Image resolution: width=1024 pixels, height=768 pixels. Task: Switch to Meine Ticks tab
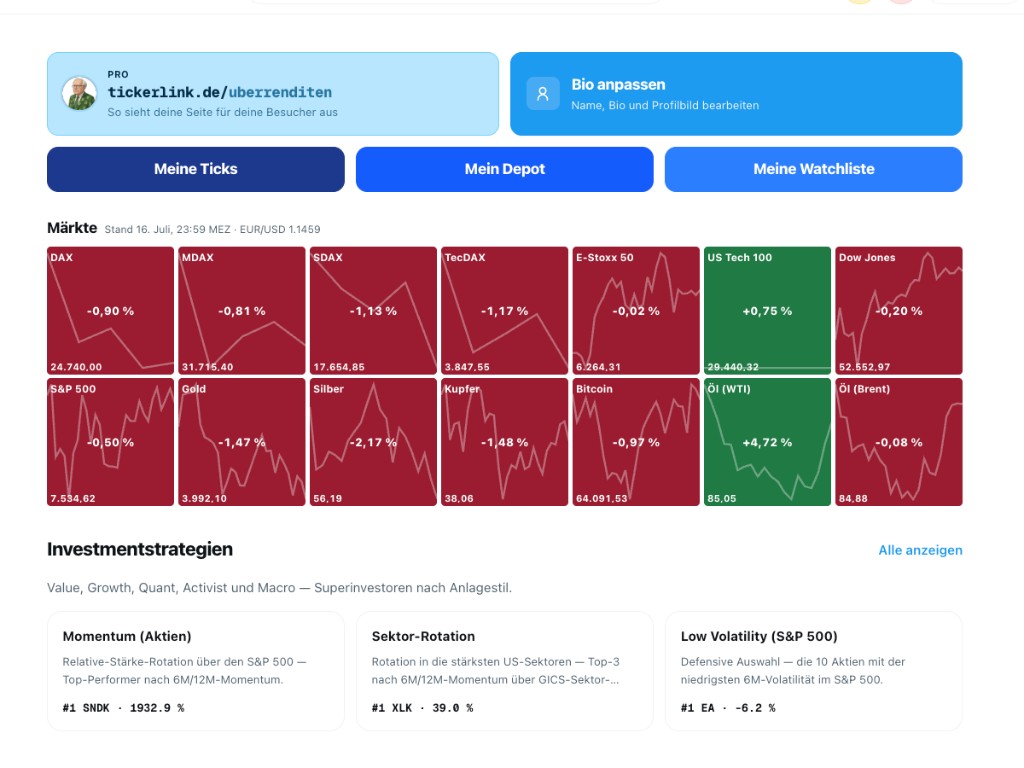[x=196, y=169]
